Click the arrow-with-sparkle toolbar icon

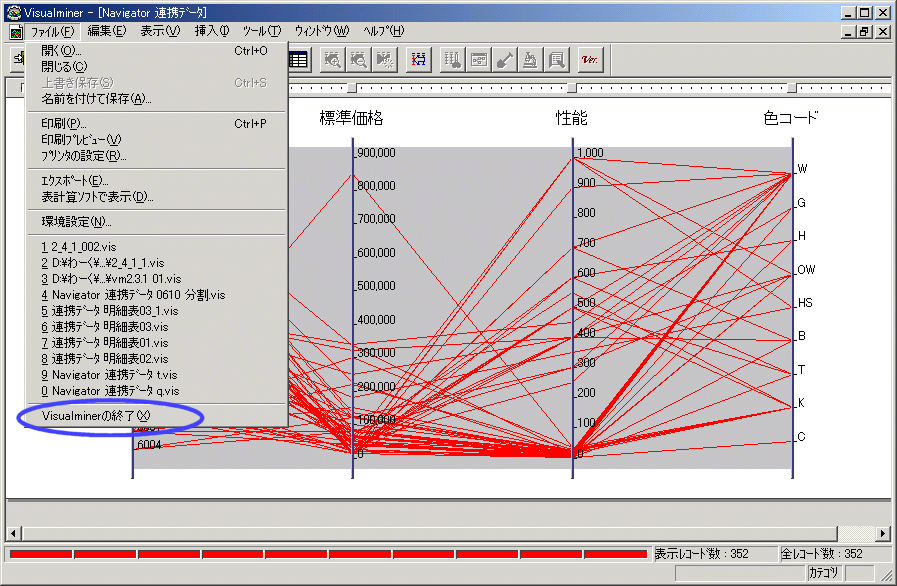click(x=385, y=60)
